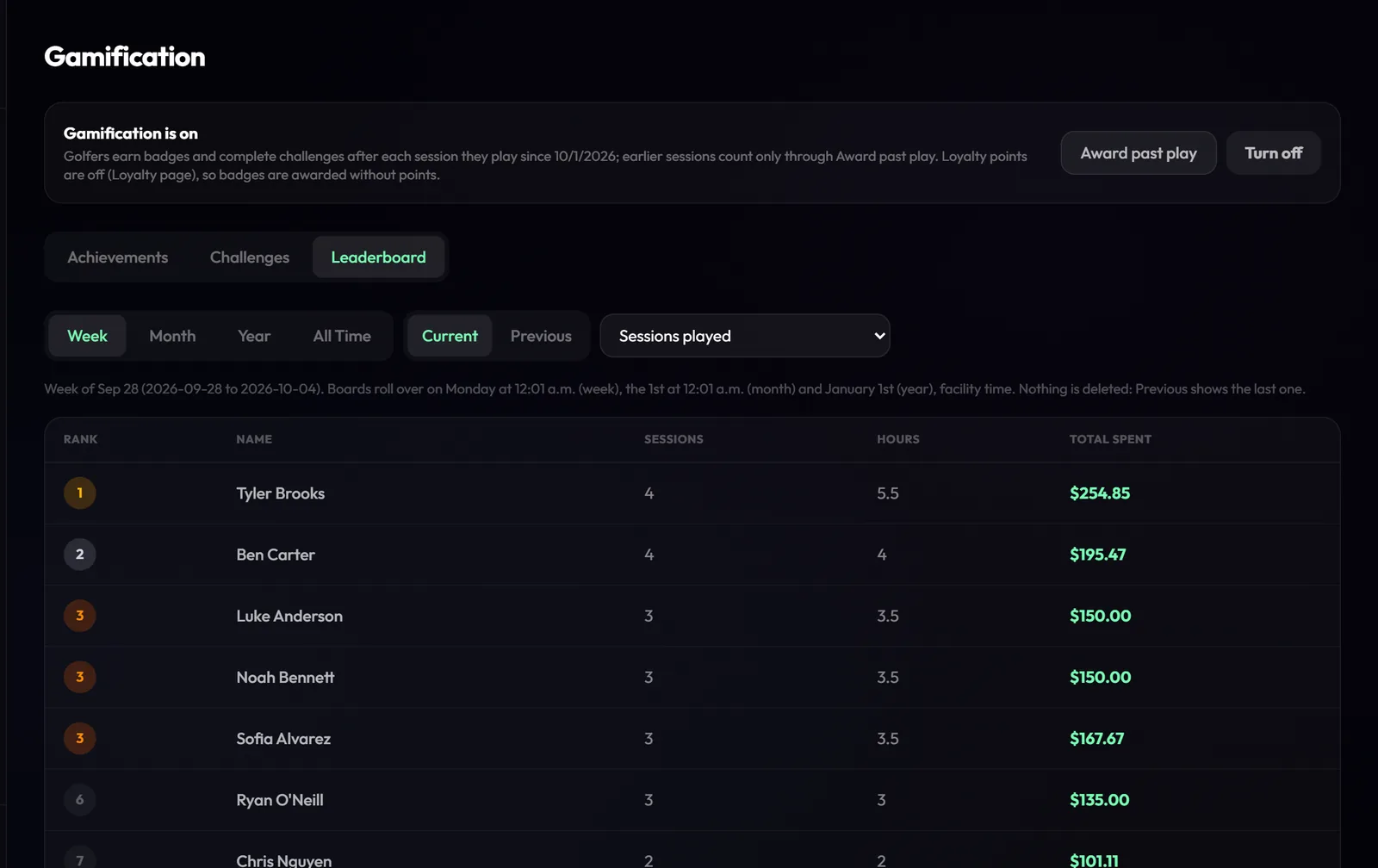Select the Year period filter
Screen dimensions: 1378x868
click(x=254, y=336)
